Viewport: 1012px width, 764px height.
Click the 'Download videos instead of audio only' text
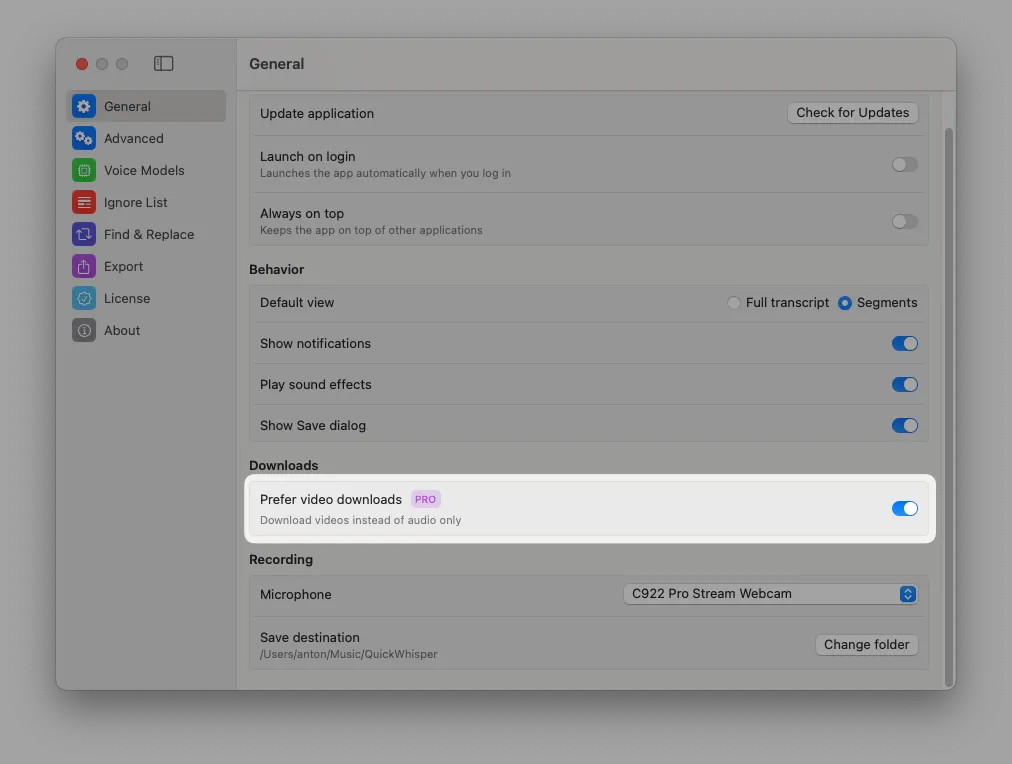pyautogui.click(x=360, y=520)
